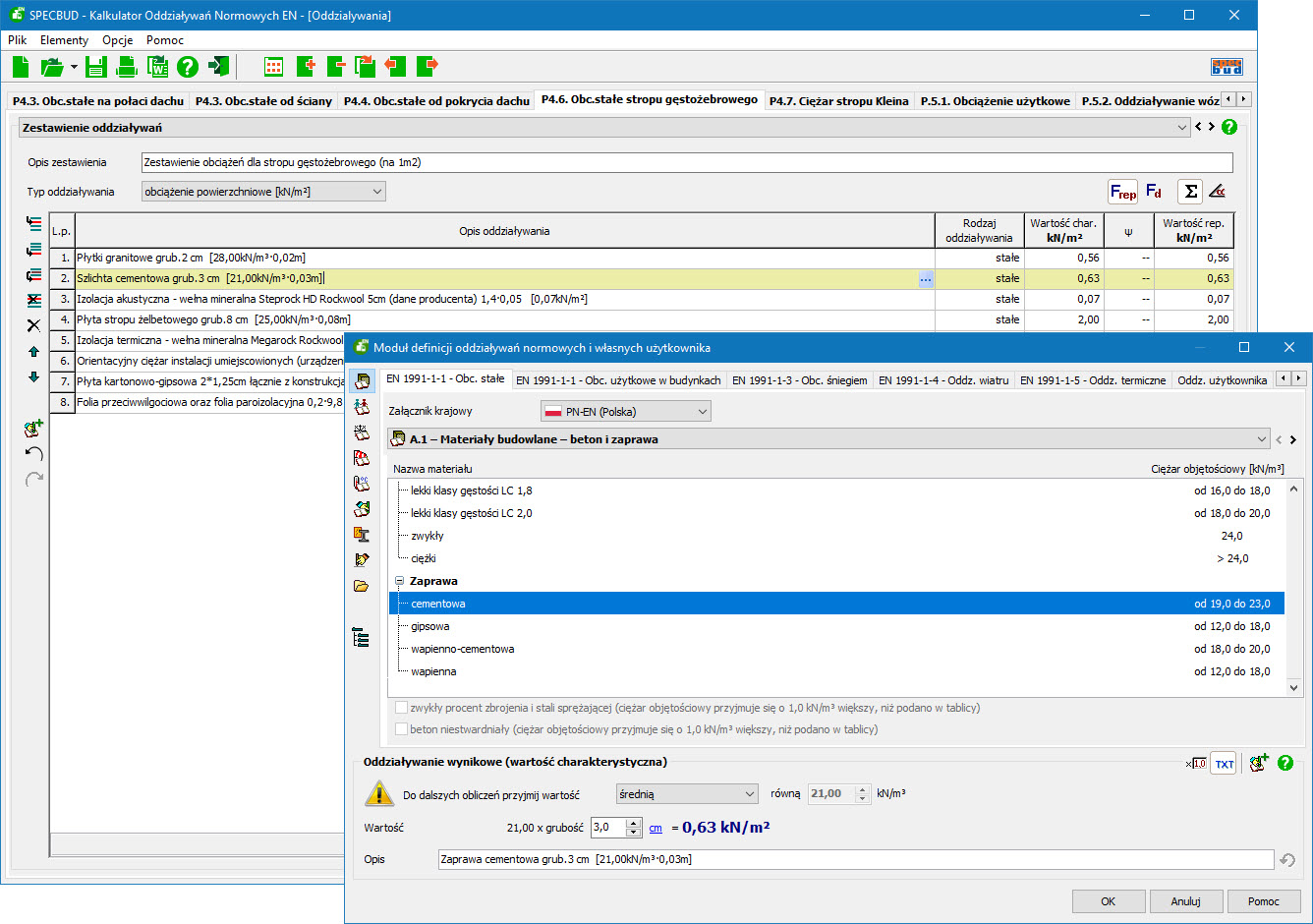Click the Opis text field in dialog
Viewport: 1313px width, 924px height.
[855, 859]
